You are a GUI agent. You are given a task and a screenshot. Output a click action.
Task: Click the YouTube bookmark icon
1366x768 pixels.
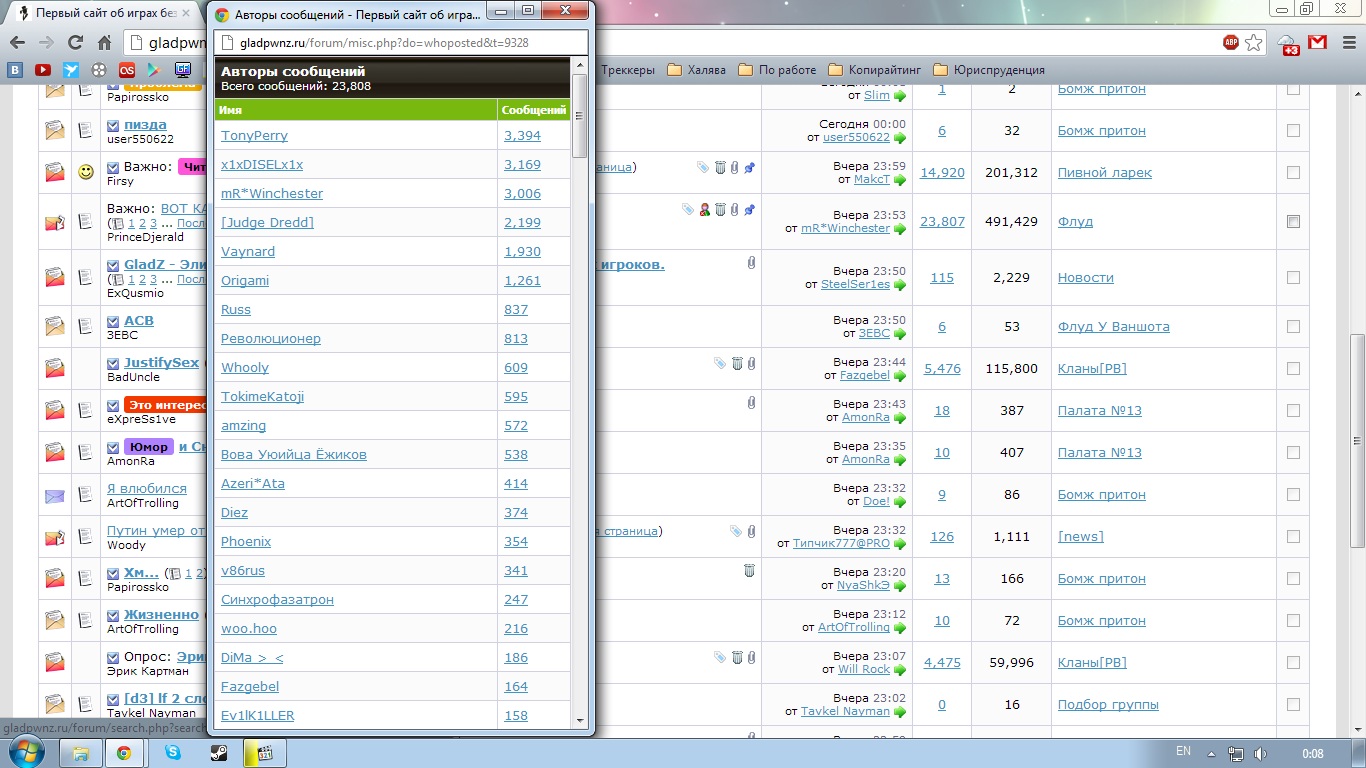coord(43,70)
